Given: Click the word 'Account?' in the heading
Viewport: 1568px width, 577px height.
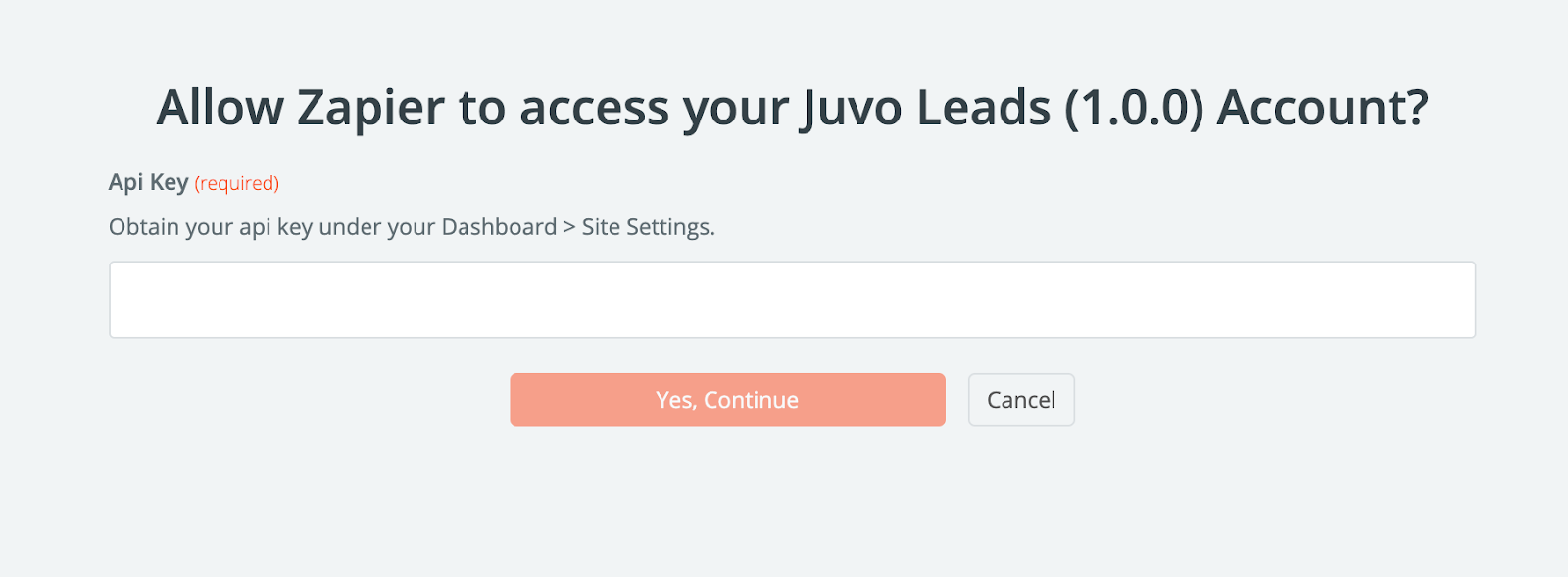Looking at the screenshot, I should pyautogui.click(x=1322, y=107).
